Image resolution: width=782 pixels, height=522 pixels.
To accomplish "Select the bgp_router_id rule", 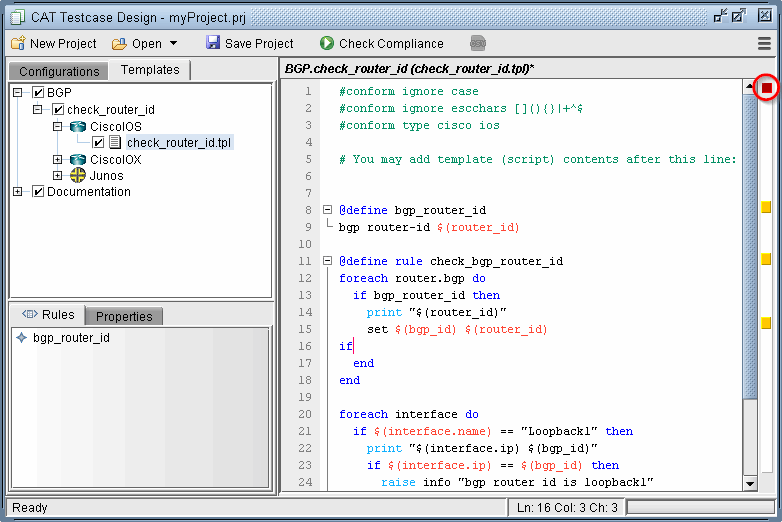I will tap(71, 338).
